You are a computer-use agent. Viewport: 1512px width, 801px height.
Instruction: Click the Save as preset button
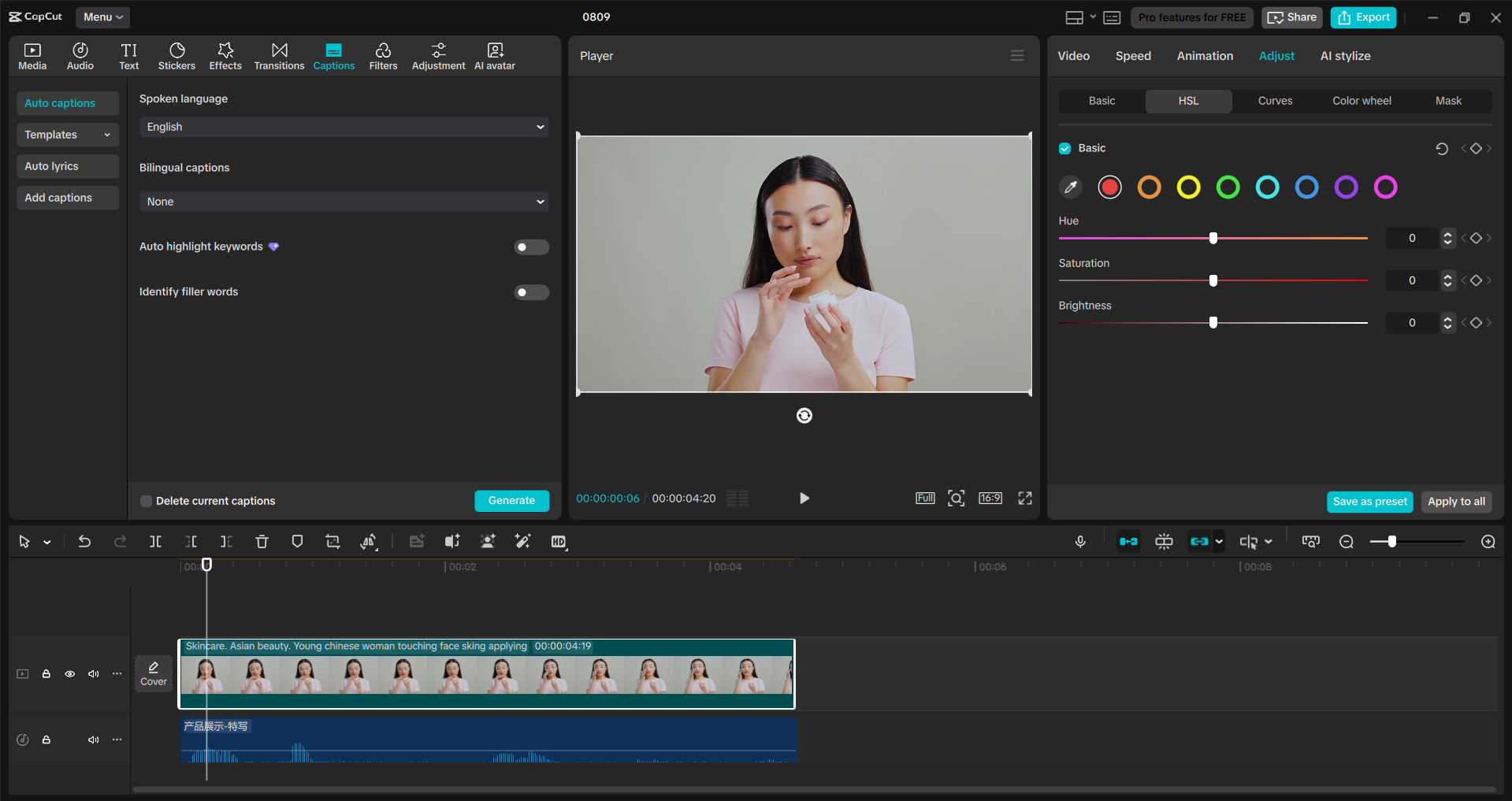[x=1369, y=502]
